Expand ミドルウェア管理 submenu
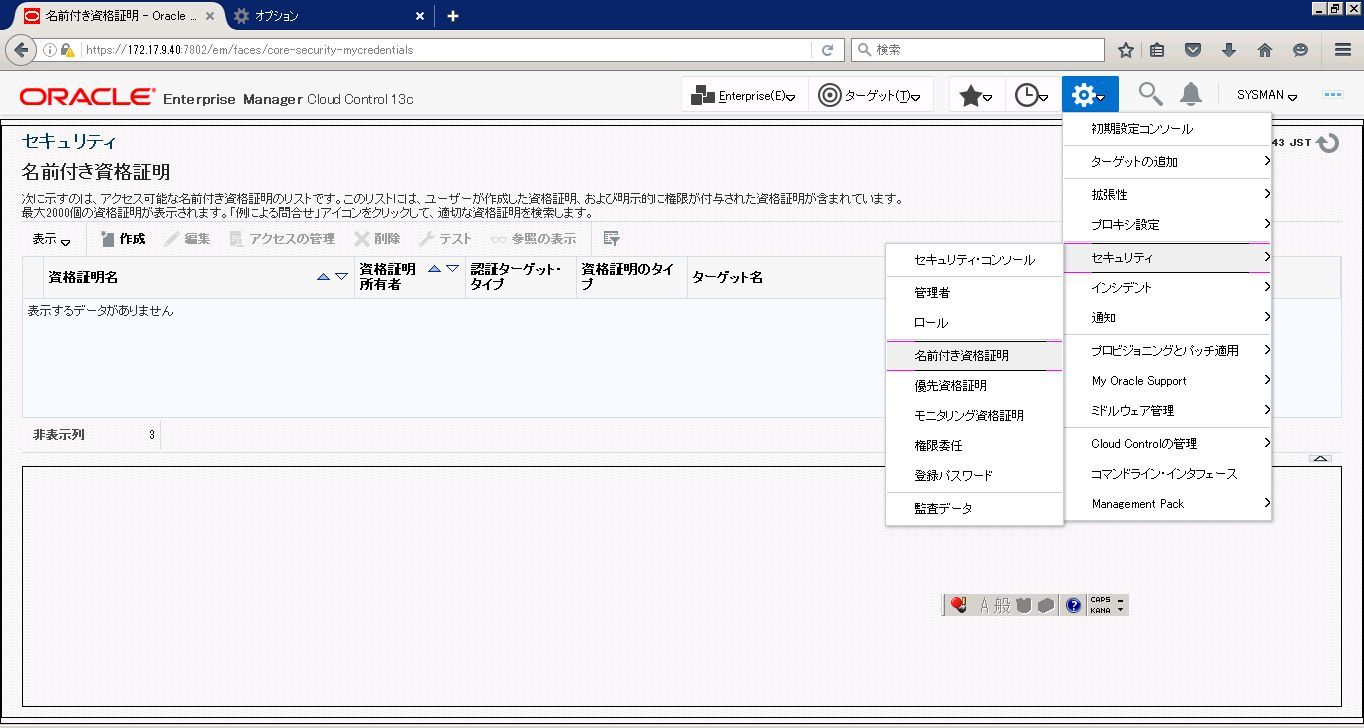 [x=1167, y=411]
